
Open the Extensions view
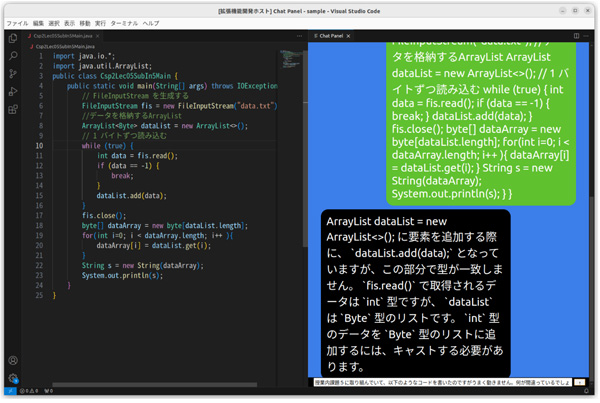(13, 110)
